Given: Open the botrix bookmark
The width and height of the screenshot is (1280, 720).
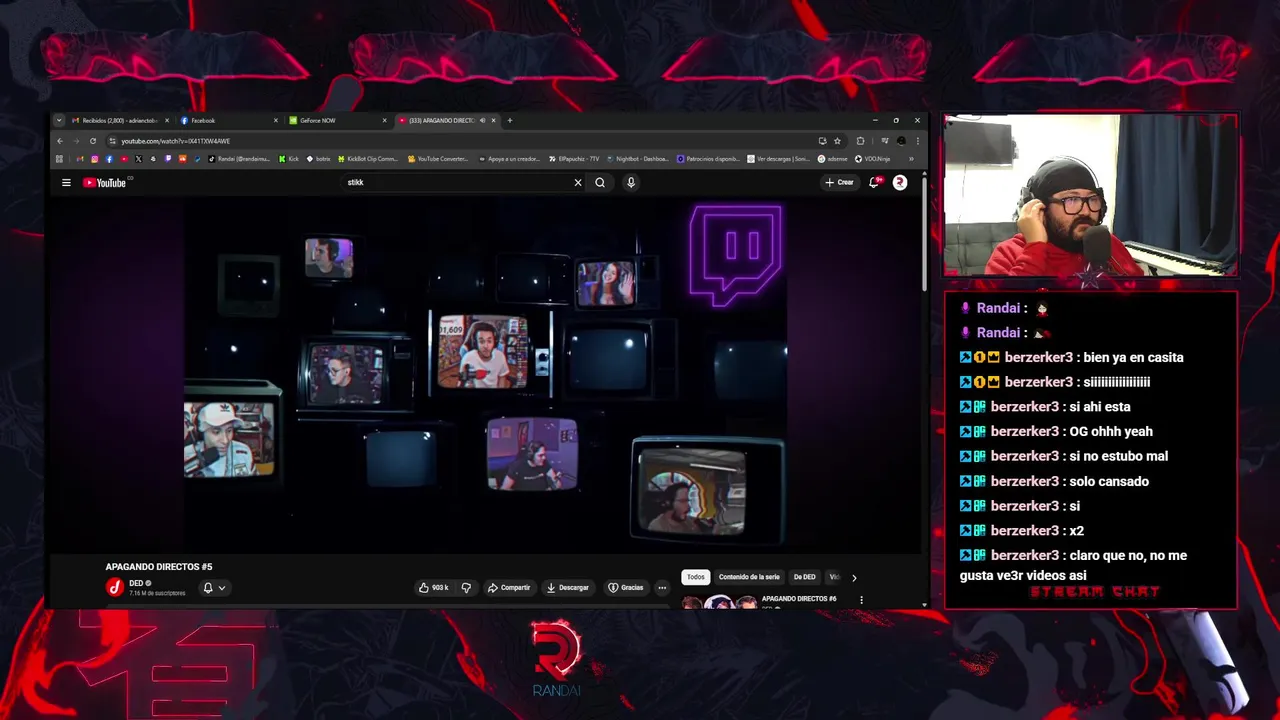Looking at the screenshot, I should pyautogui.click(x=318, y=159).
